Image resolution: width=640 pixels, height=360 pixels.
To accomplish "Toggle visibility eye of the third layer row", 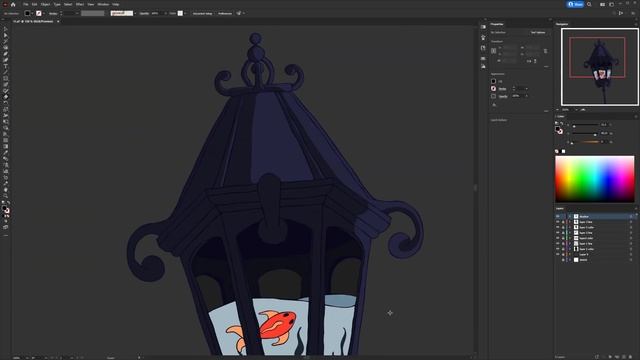I will coord(558,227).
